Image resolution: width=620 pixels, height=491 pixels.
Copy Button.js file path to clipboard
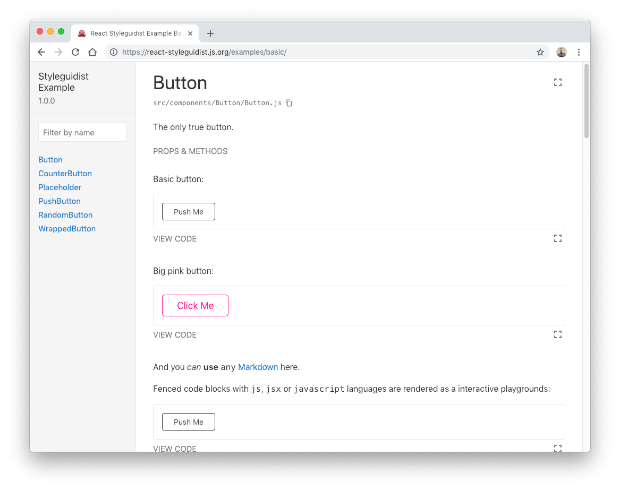[x=289, y=103]
